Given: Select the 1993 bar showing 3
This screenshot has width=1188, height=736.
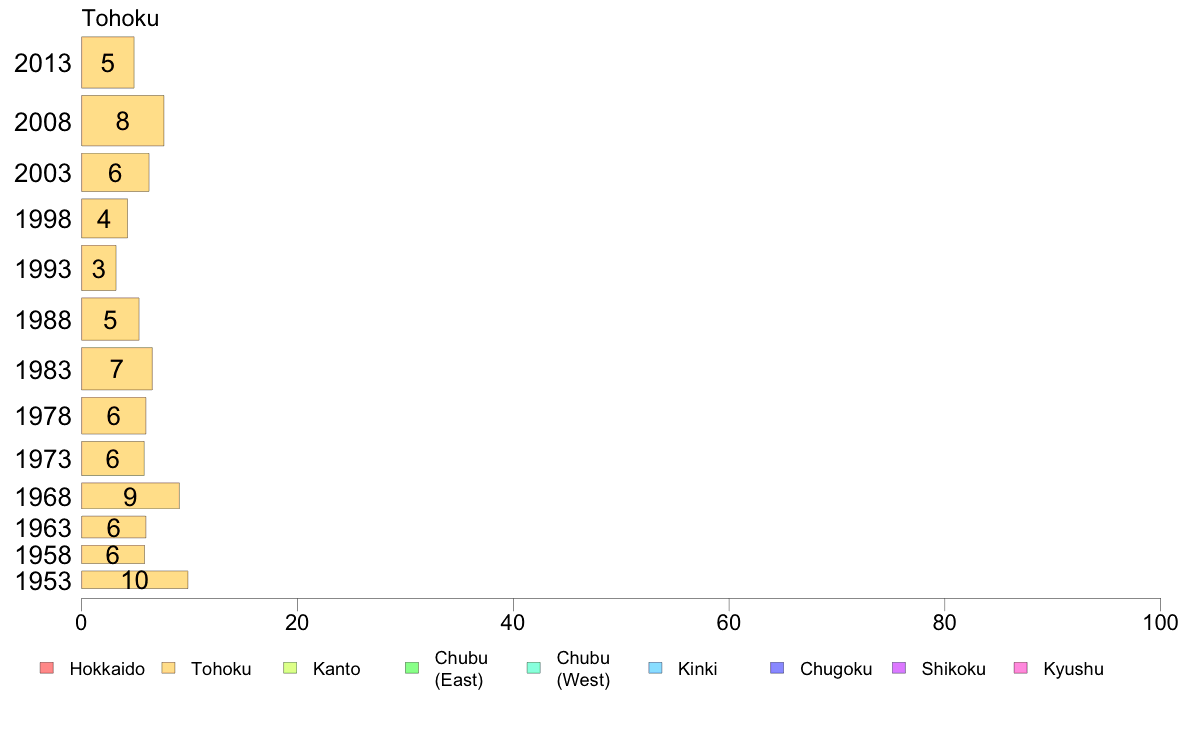Looking at the screenshot, I should [x=98, y=268].
